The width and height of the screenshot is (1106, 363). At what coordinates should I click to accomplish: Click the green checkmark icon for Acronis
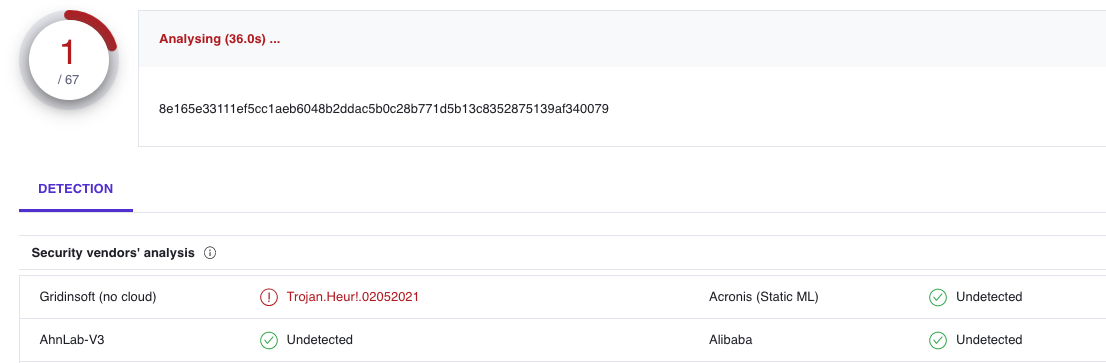(x=937, y=297)
